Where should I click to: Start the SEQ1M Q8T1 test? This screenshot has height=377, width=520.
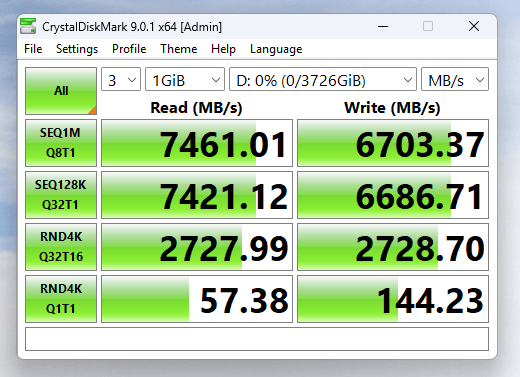61,143
